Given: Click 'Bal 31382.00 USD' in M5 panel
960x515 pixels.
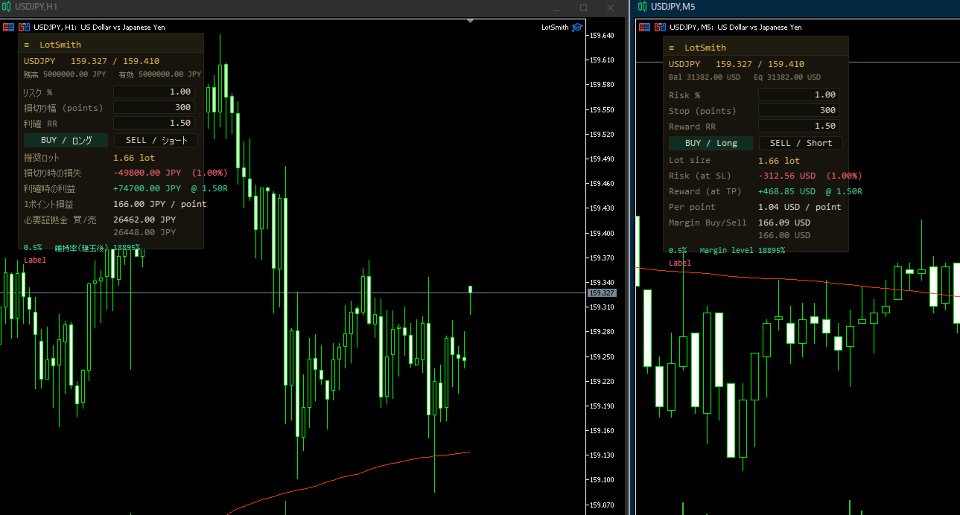Looking at the screenshot, I should pos(704,78).
